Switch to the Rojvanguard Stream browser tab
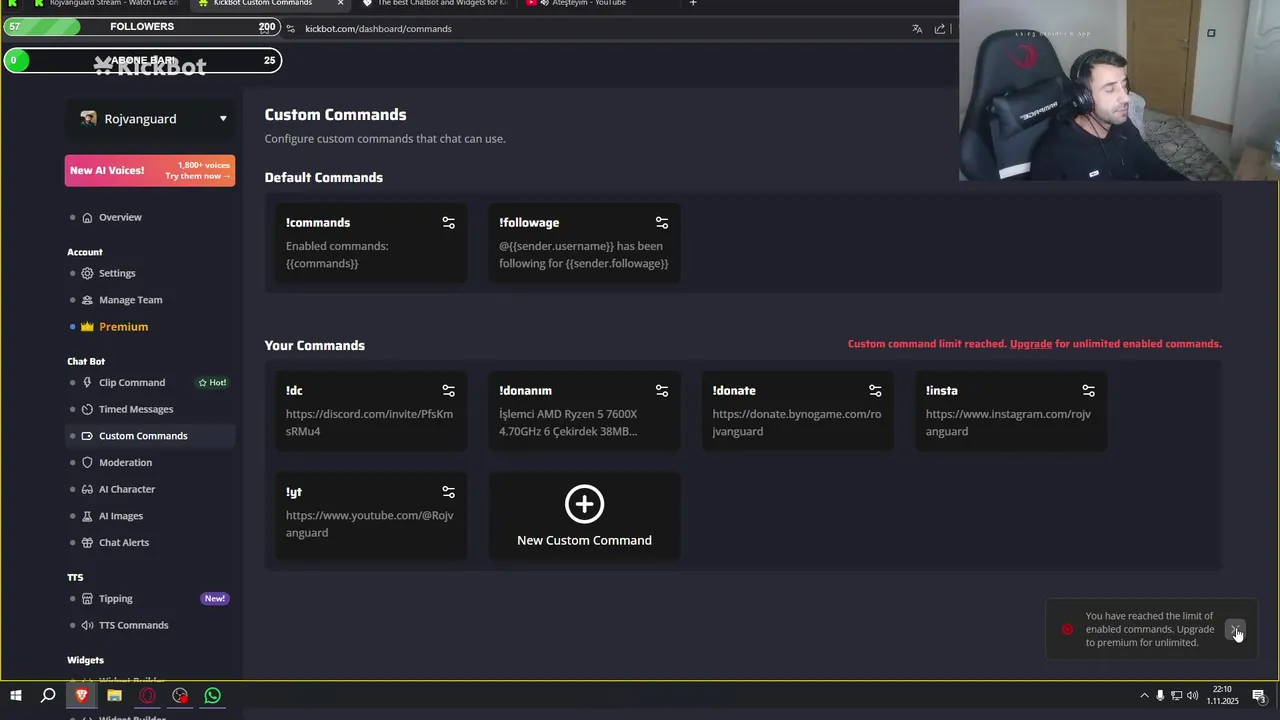The image size is (1280, 720). (x=105, y=3)
